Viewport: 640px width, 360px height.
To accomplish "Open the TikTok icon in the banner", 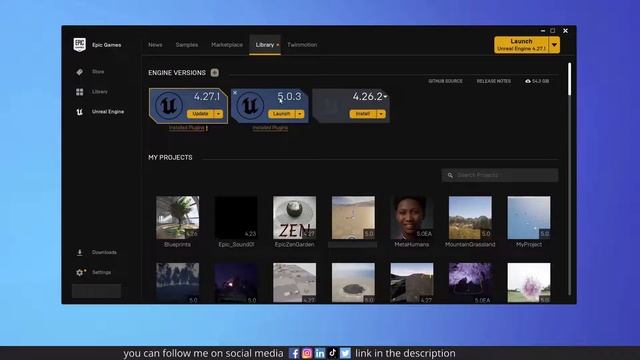I will (333, 353).
